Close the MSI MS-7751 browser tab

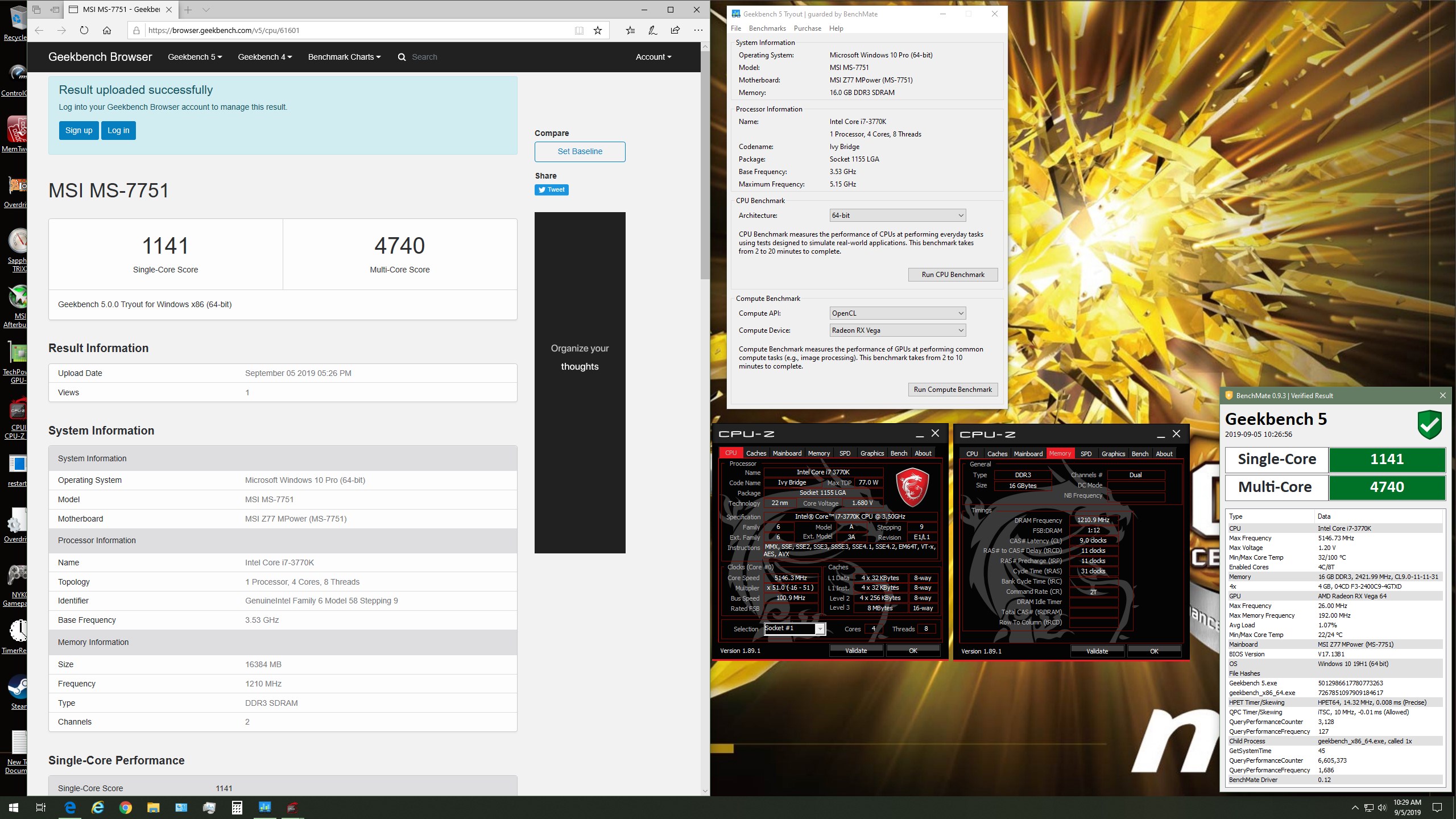[x=169, y=10]
